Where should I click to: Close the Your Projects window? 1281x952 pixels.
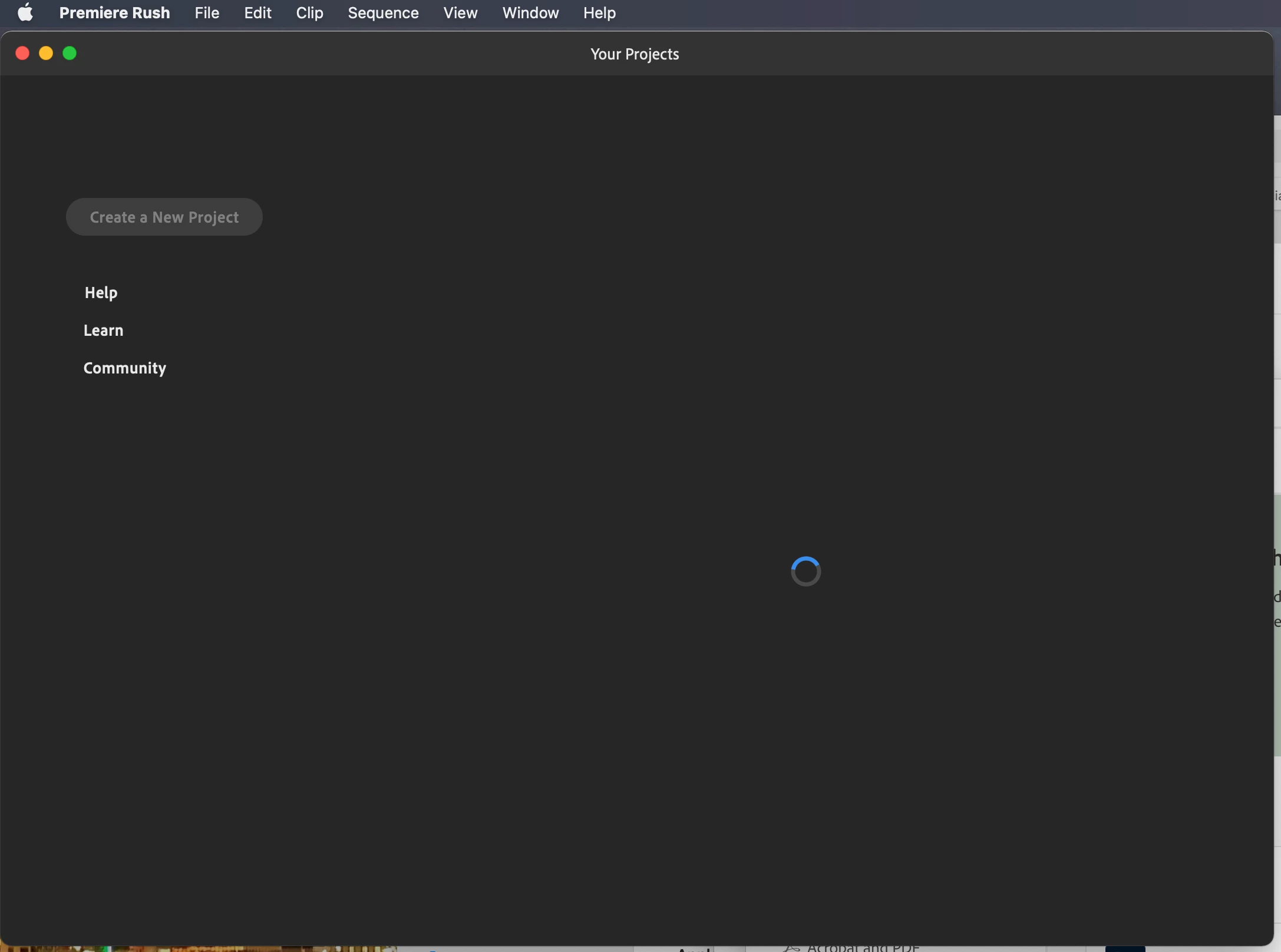tap(22, 54)
